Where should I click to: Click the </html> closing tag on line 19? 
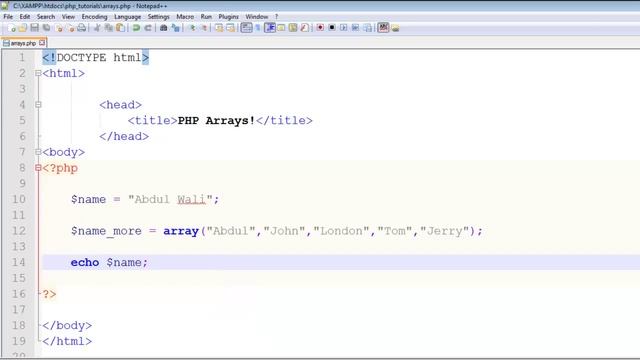[x=67, y=341]
